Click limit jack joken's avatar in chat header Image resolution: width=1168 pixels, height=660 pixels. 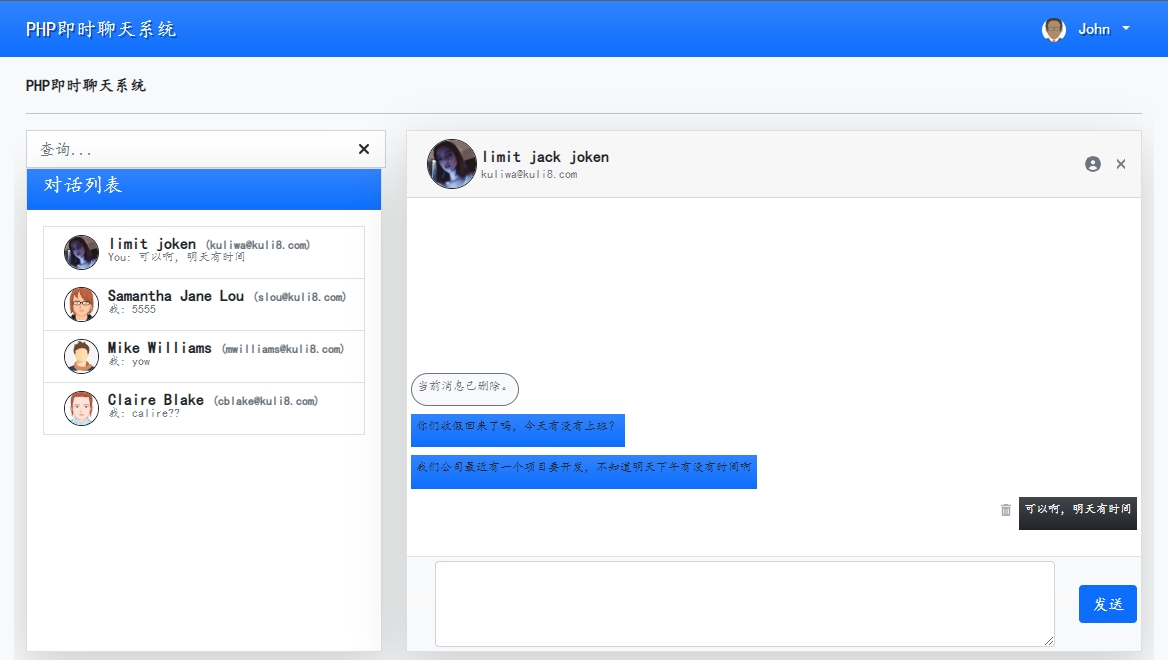(x=452, y=164)
